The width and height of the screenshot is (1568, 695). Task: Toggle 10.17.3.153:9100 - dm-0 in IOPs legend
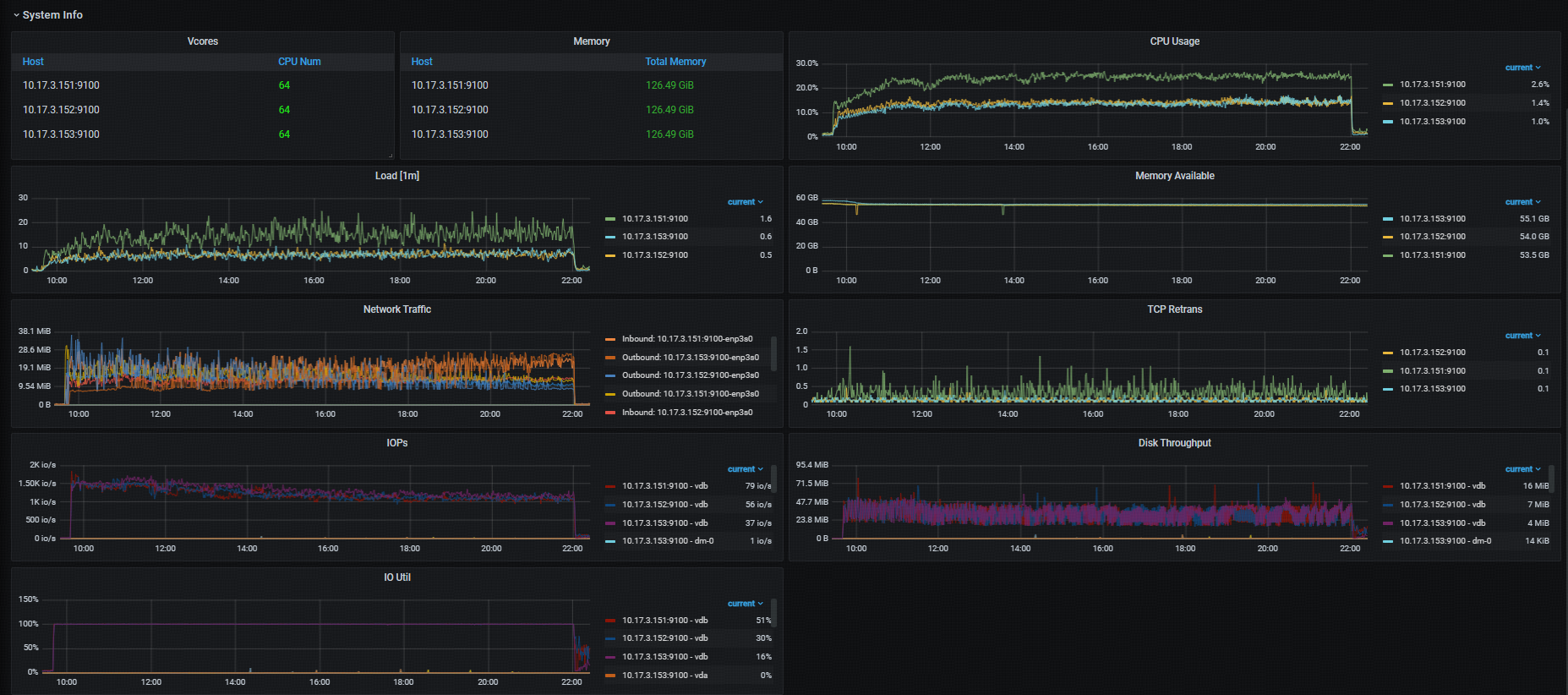(668, 541)
